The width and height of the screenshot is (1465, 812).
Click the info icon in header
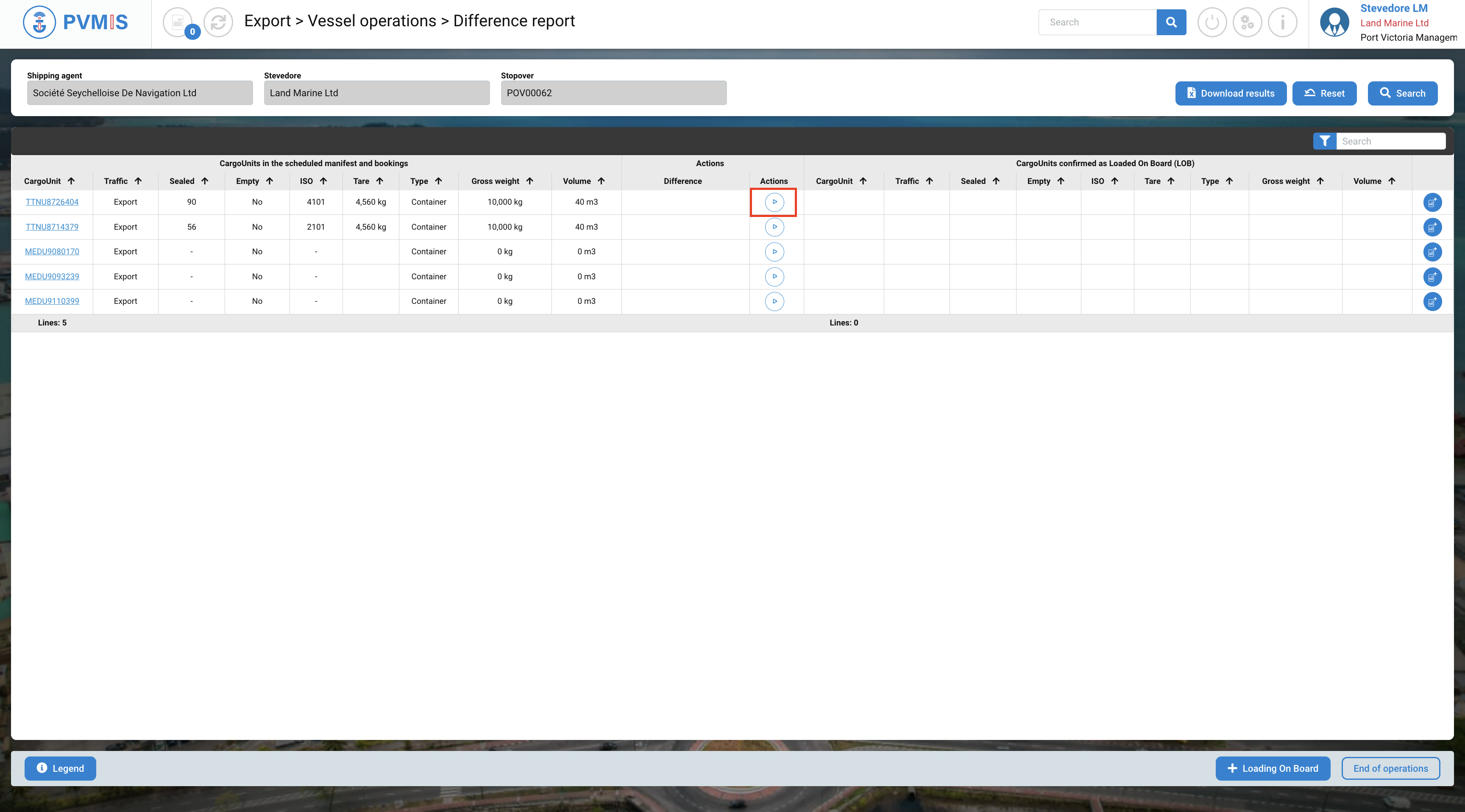1282,22
